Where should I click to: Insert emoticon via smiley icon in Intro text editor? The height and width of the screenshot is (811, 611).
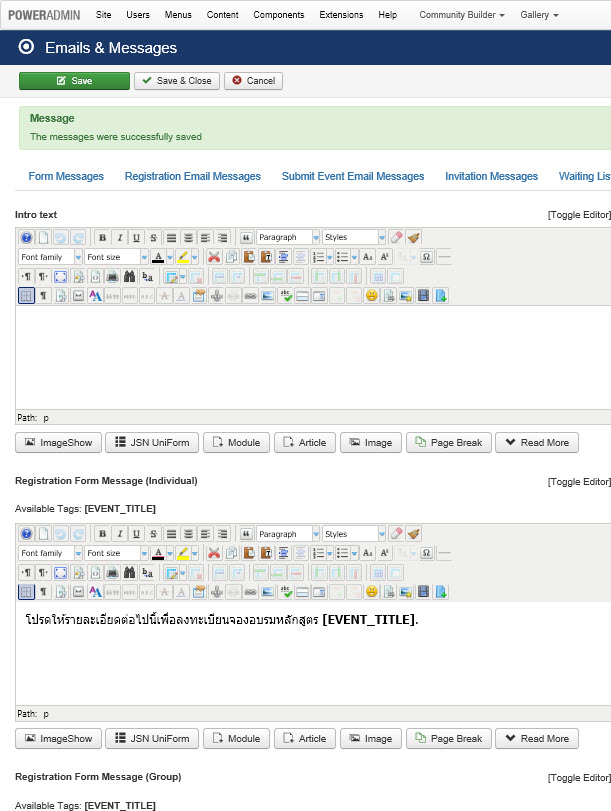tap(371, 296)
